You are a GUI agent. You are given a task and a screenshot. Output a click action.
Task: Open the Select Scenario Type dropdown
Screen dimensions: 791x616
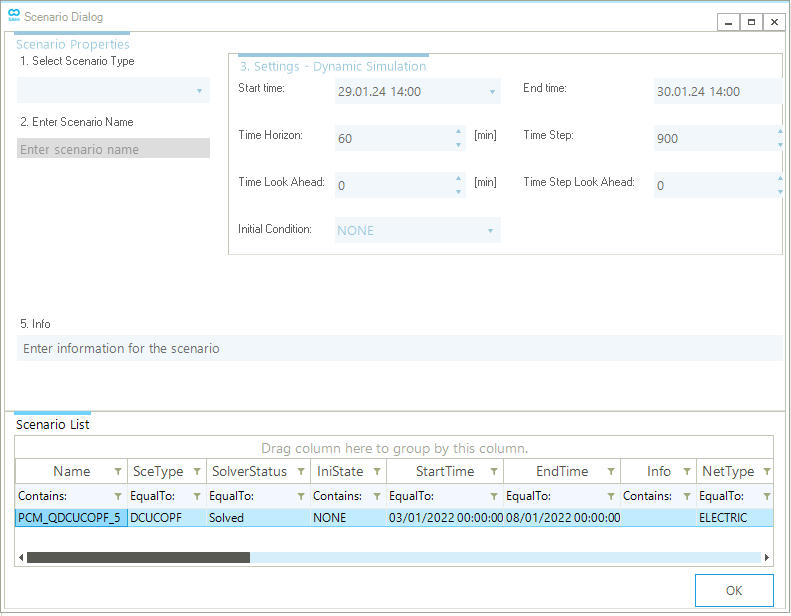[113, 91]
